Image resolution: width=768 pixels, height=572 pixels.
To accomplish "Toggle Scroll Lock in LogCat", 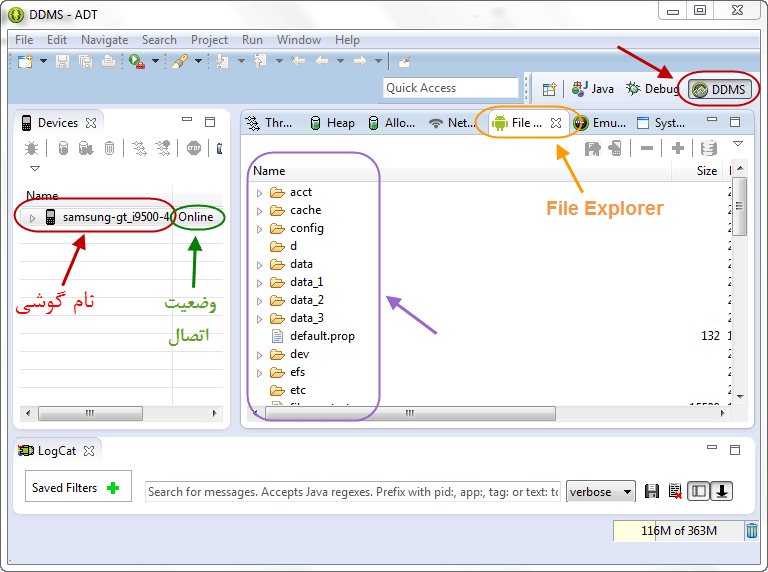I will (x=721, y=491).
